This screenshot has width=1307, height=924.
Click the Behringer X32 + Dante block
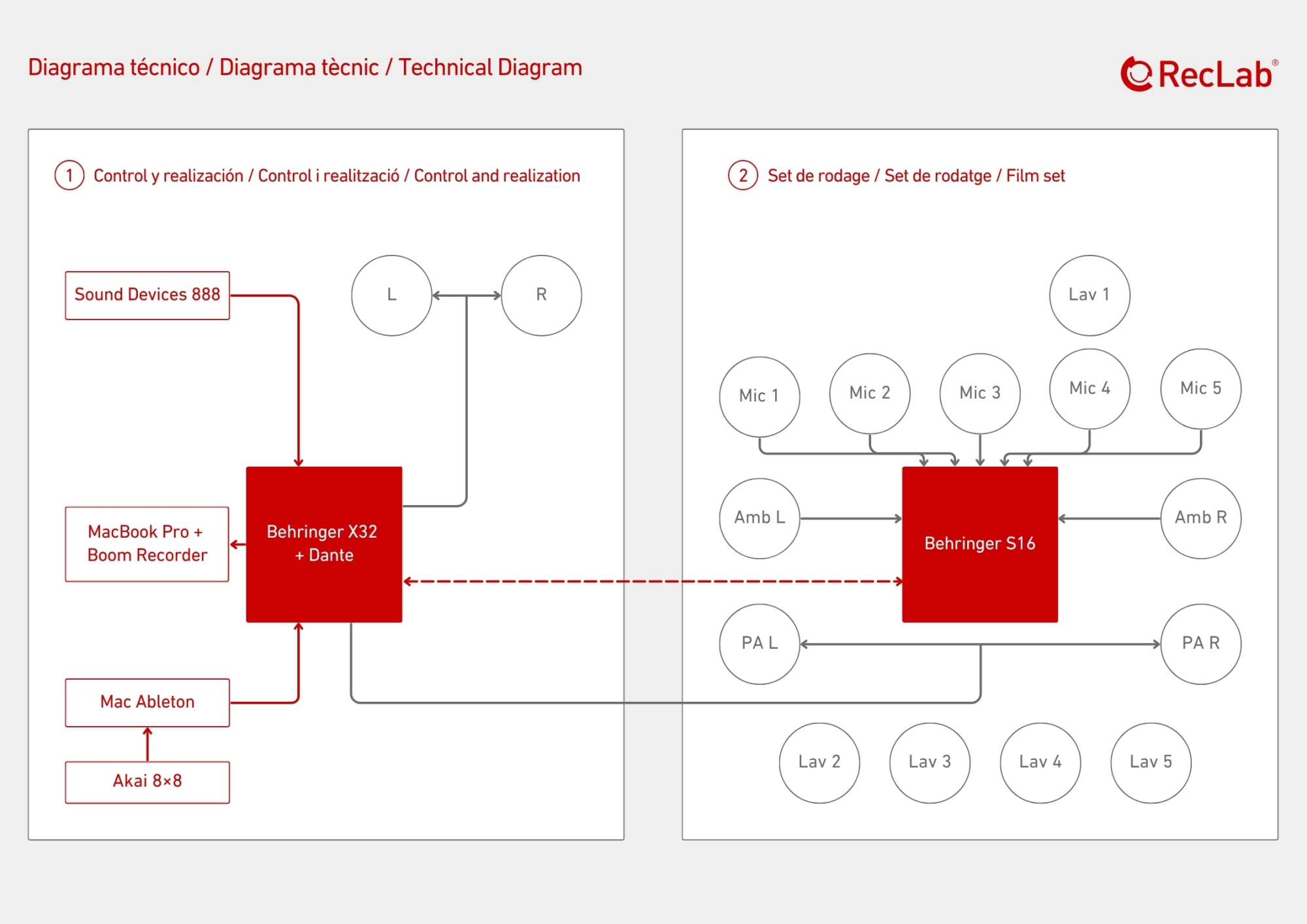[324, 544]
